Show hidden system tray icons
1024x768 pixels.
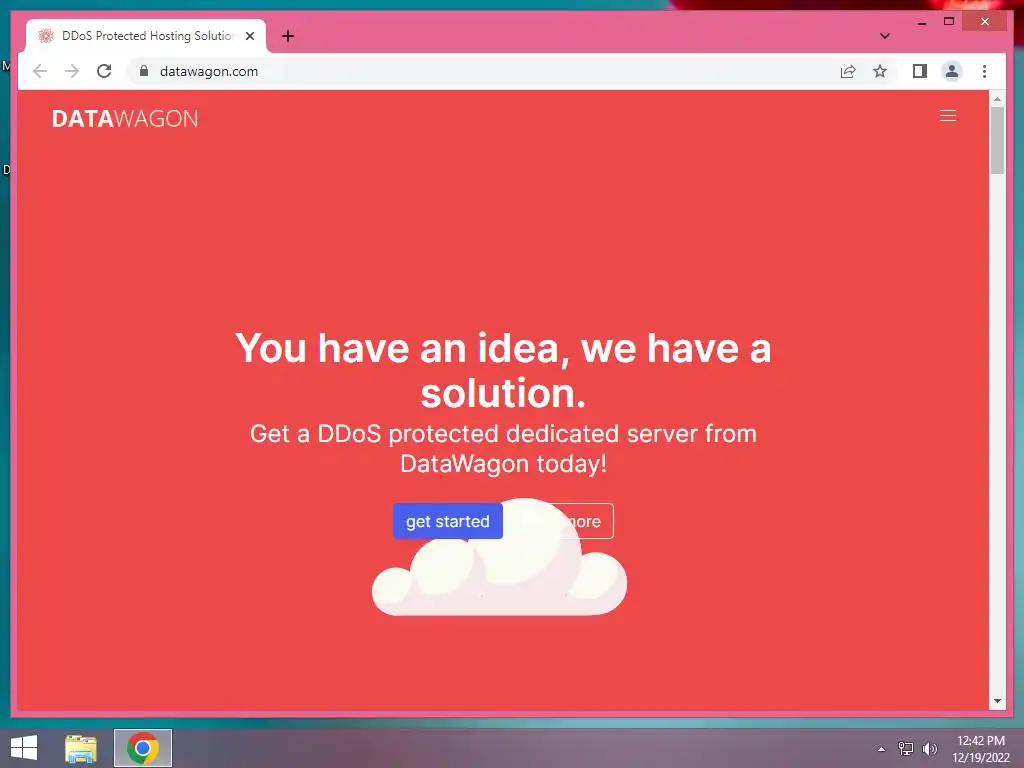(x=882, y=749)
